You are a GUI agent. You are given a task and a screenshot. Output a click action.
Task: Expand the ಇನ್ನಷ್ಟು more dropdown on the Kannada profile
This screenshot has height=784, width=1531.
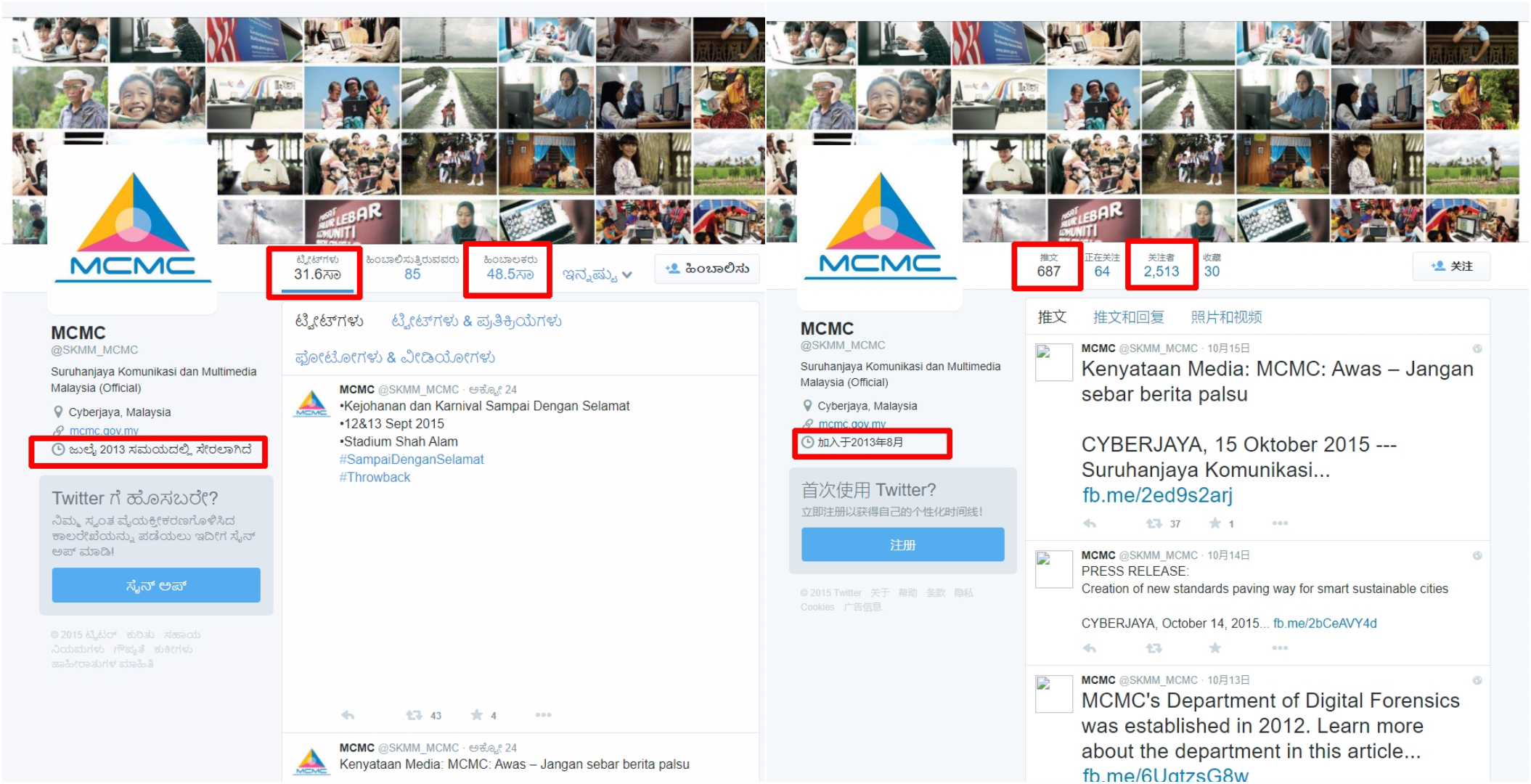click(597, 275)
